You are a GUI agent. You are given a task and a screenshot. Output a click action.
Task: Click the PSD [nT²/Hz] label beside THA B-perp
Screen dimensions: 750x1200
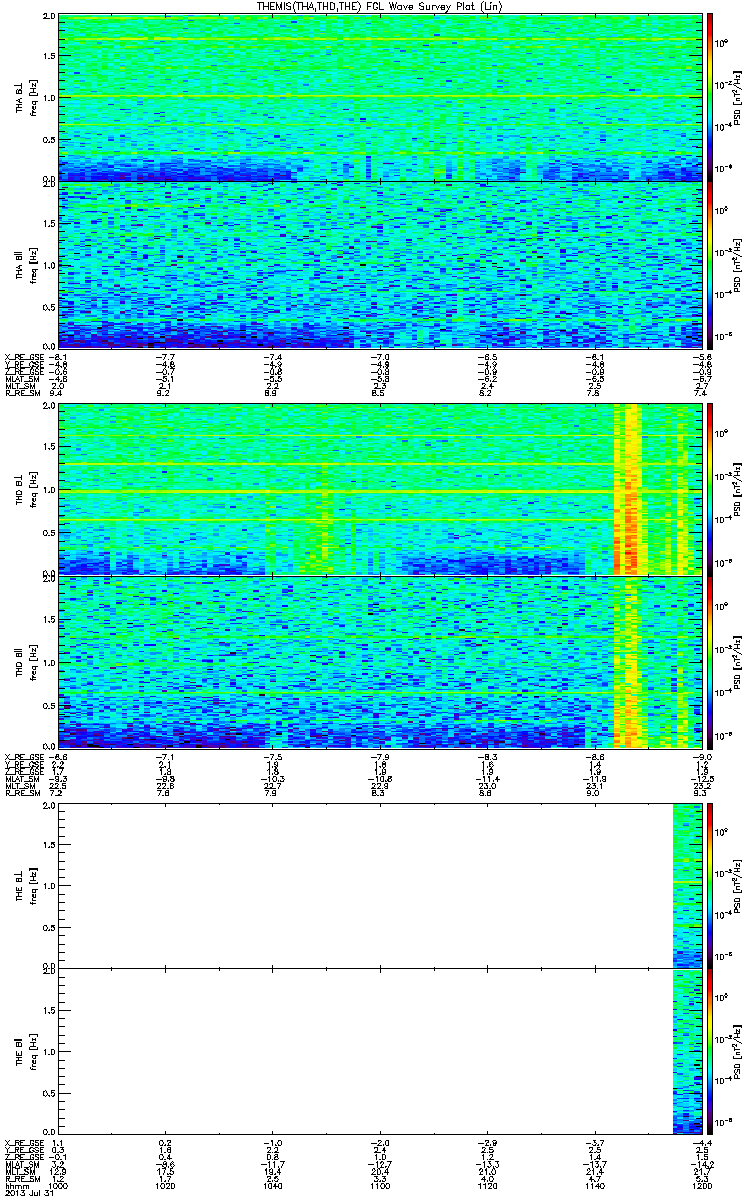point(737,98)
